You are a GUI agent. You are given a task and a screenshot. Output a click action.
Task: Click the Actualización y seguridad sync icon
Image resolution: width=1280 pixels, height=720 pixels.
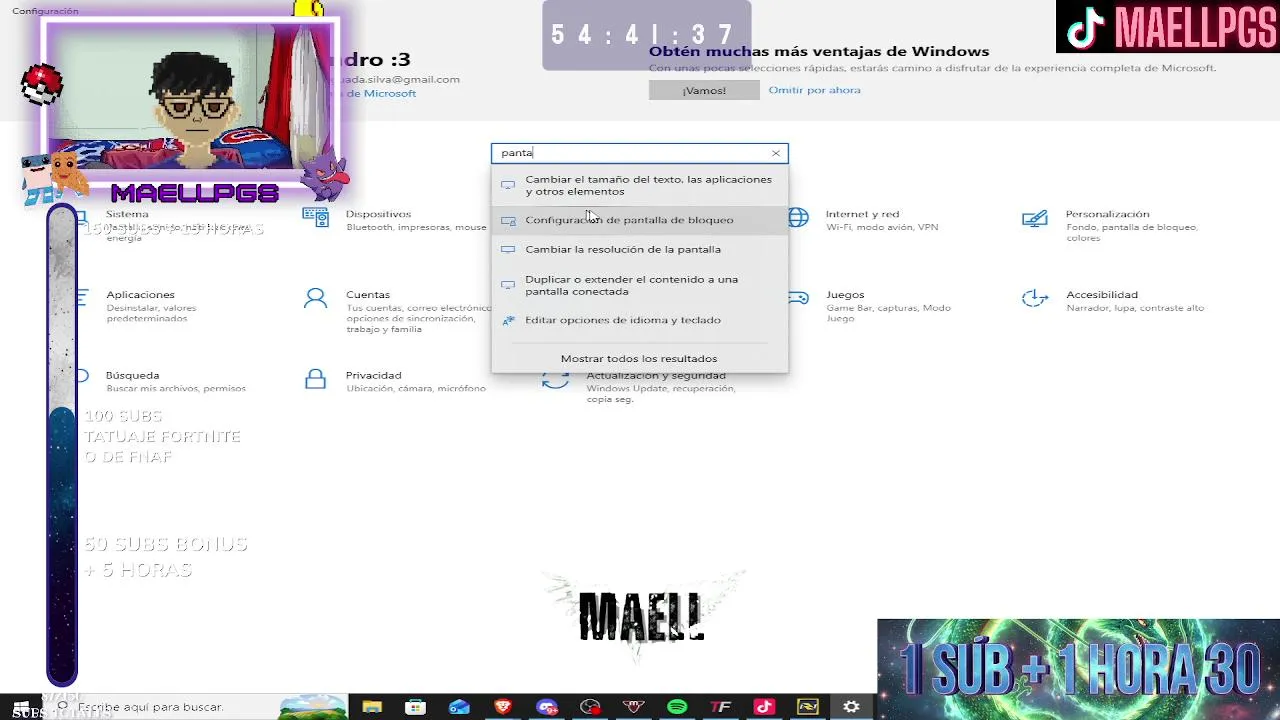tap(555, 380)
